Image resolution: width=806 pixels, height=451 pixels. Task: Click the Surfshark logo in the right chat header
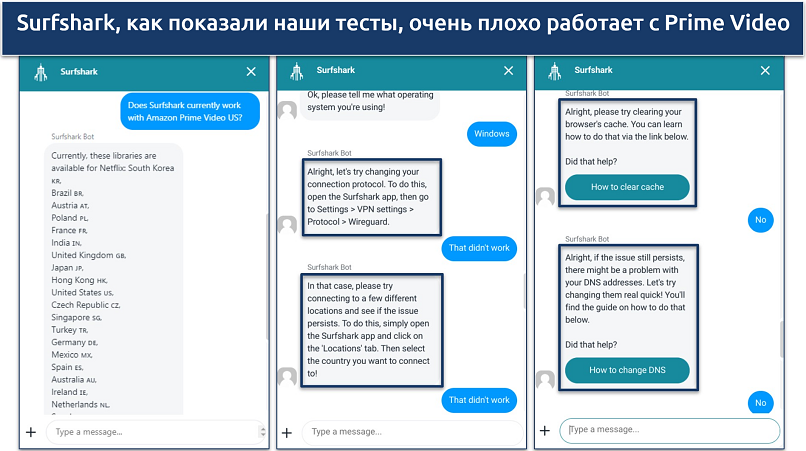(x=553, y=71)
